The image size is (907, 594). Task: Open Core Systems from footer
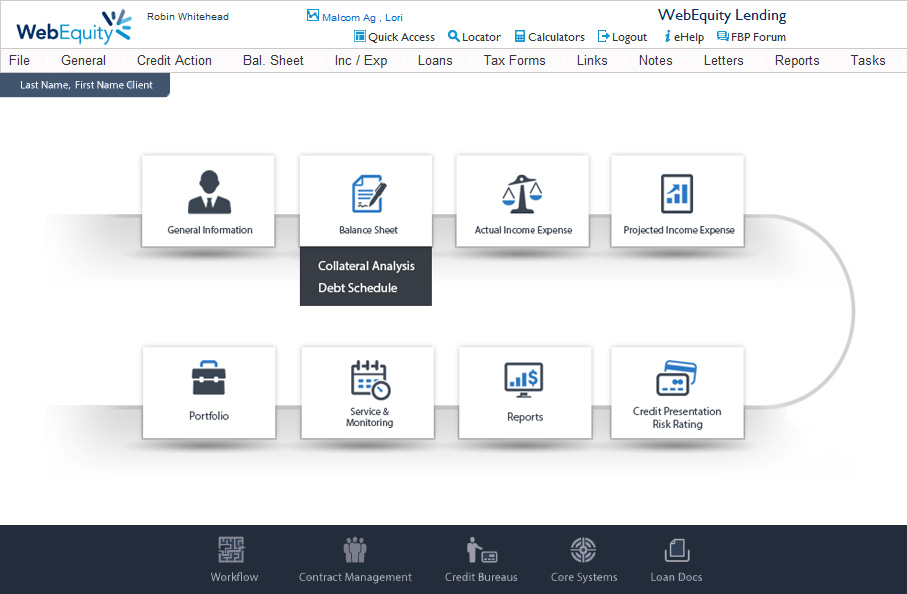click(x=584, y=550)
